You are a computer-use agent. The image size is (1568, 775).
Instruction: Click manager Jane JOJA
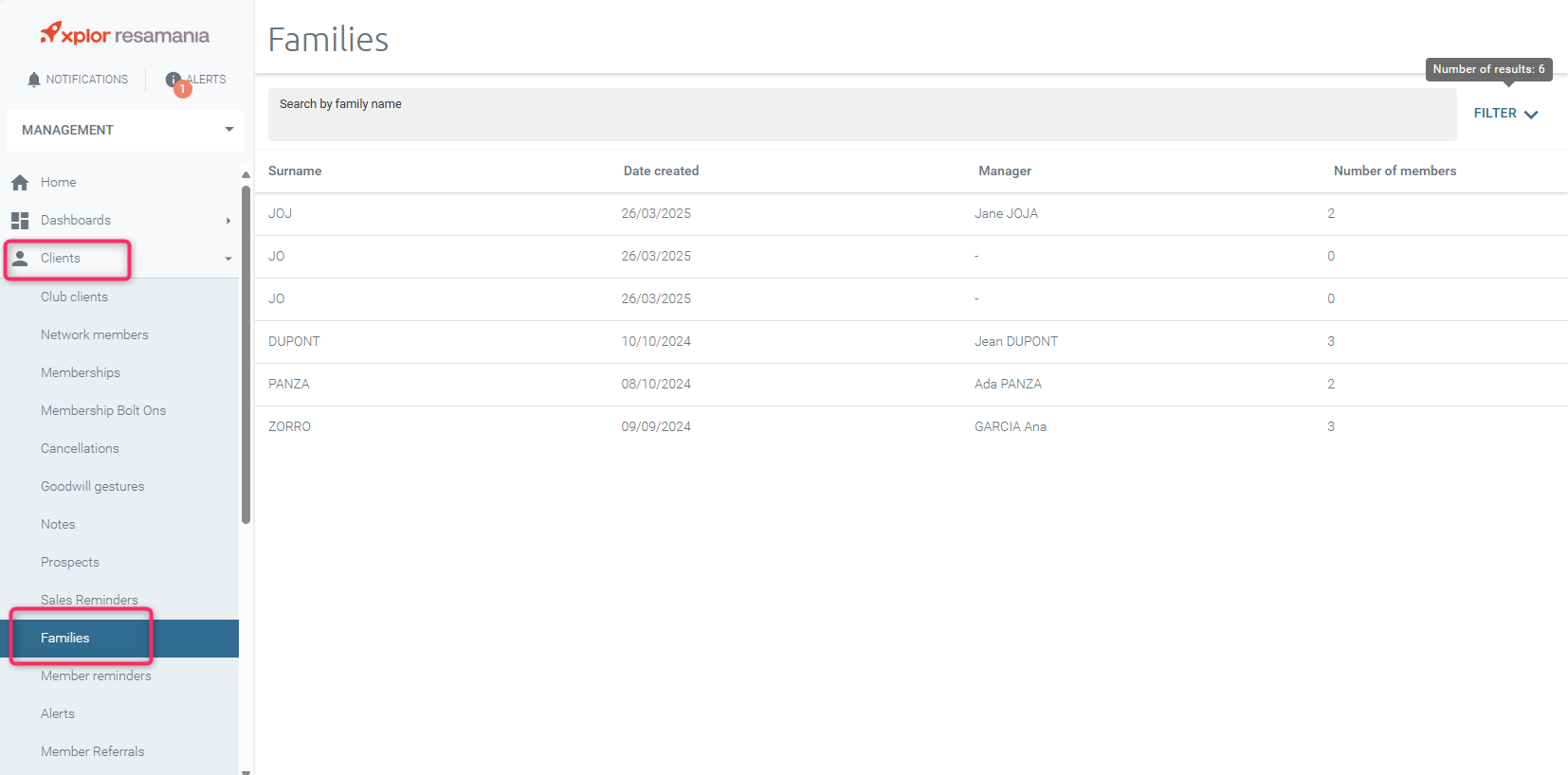coord(1006,213)
